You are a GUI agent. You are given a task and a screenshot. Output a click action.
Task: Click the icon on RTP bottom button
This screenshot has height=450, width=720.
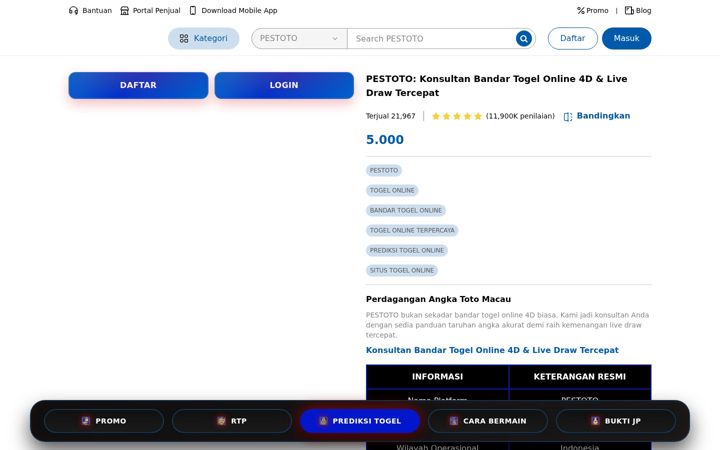[221, 421]
